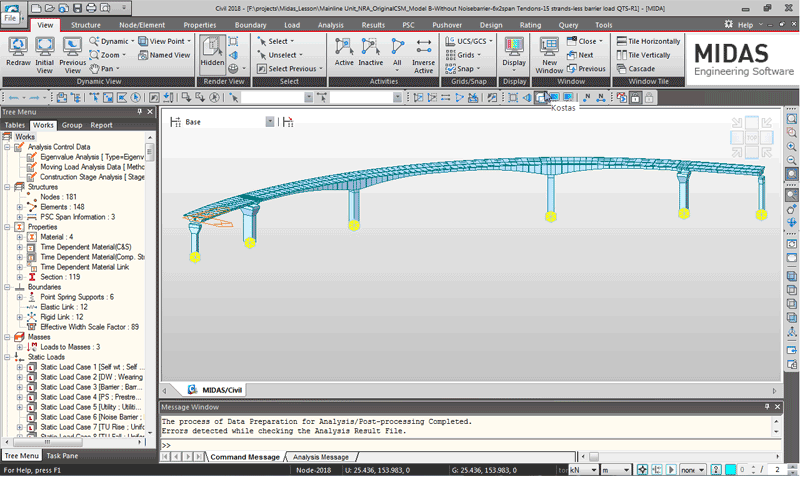The width and height of the screenshot is (800, 477).
Task: Open the kN force unit dropdown
Action: (594, 470)
